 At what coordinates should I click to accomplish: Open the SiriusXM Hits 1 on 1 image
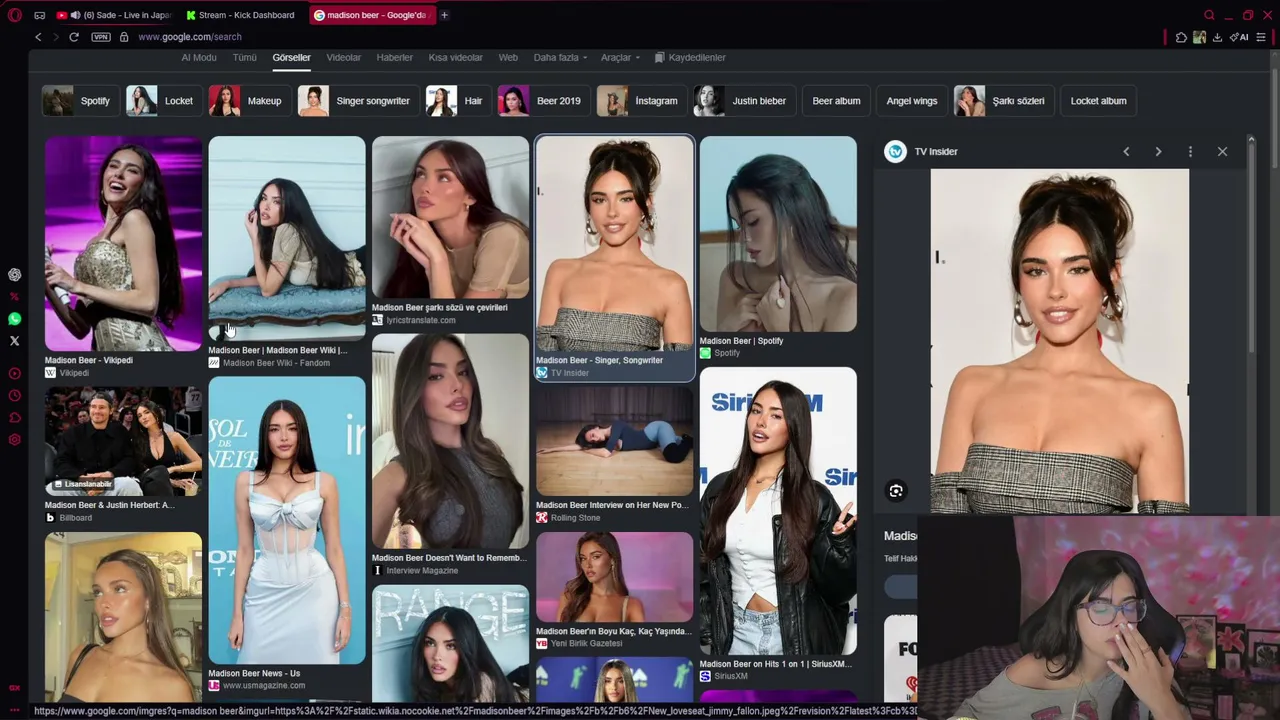pyautogui.click(x=778, y=511)
